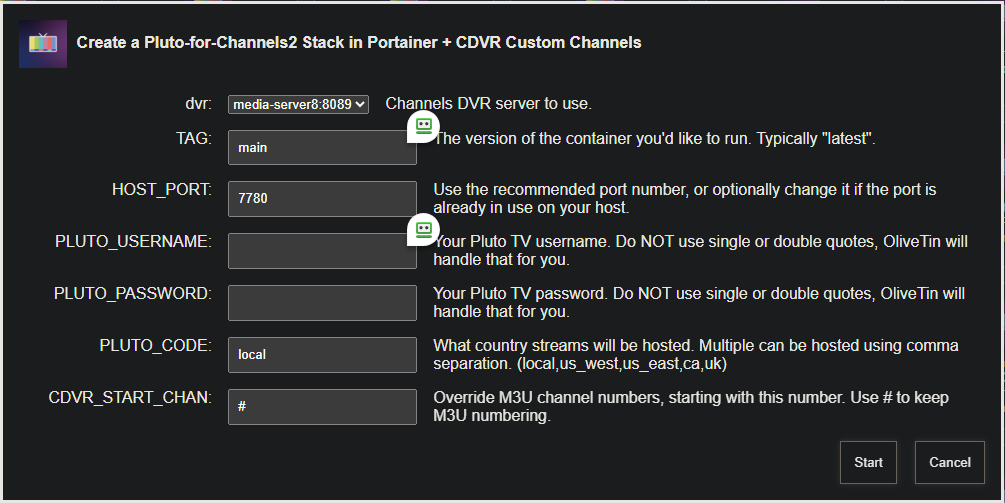Click the password manager icon on TAG field
The width and height of the screenshot is (1005, 503).
coord(423,126)
